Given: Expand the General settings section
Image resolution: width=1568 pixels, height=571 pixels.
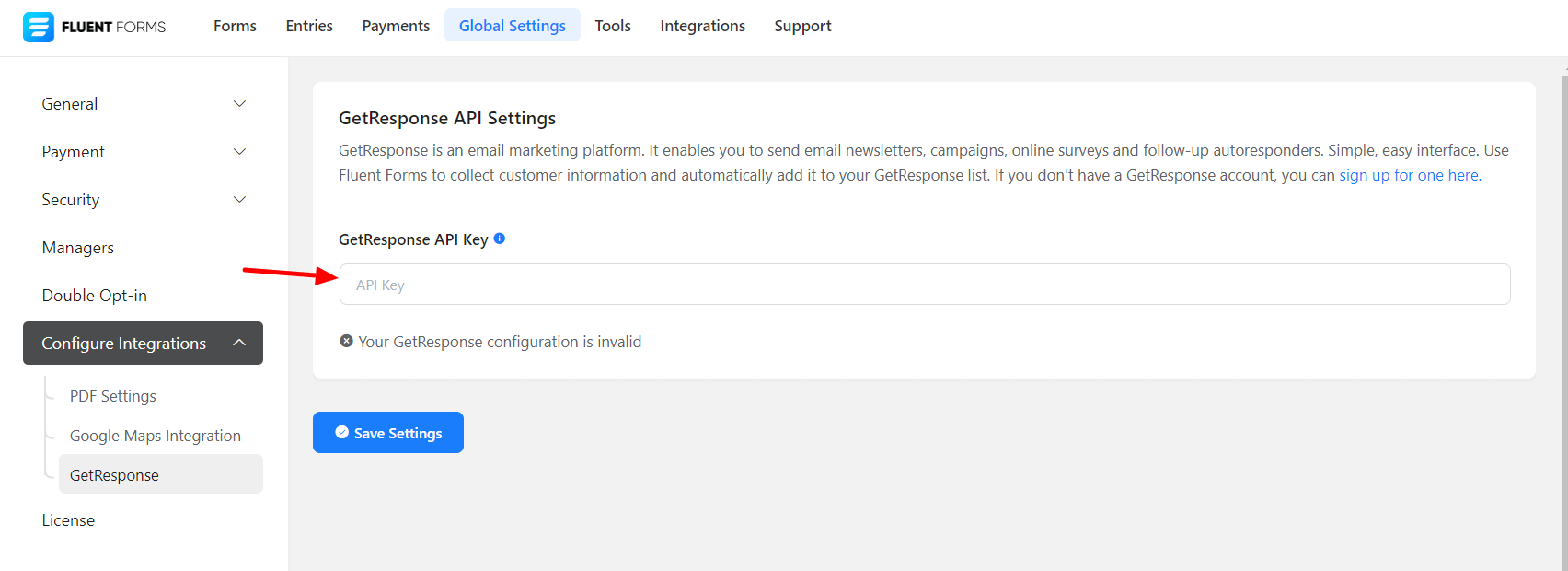Looking at the screenshot, I should (143, 104).
